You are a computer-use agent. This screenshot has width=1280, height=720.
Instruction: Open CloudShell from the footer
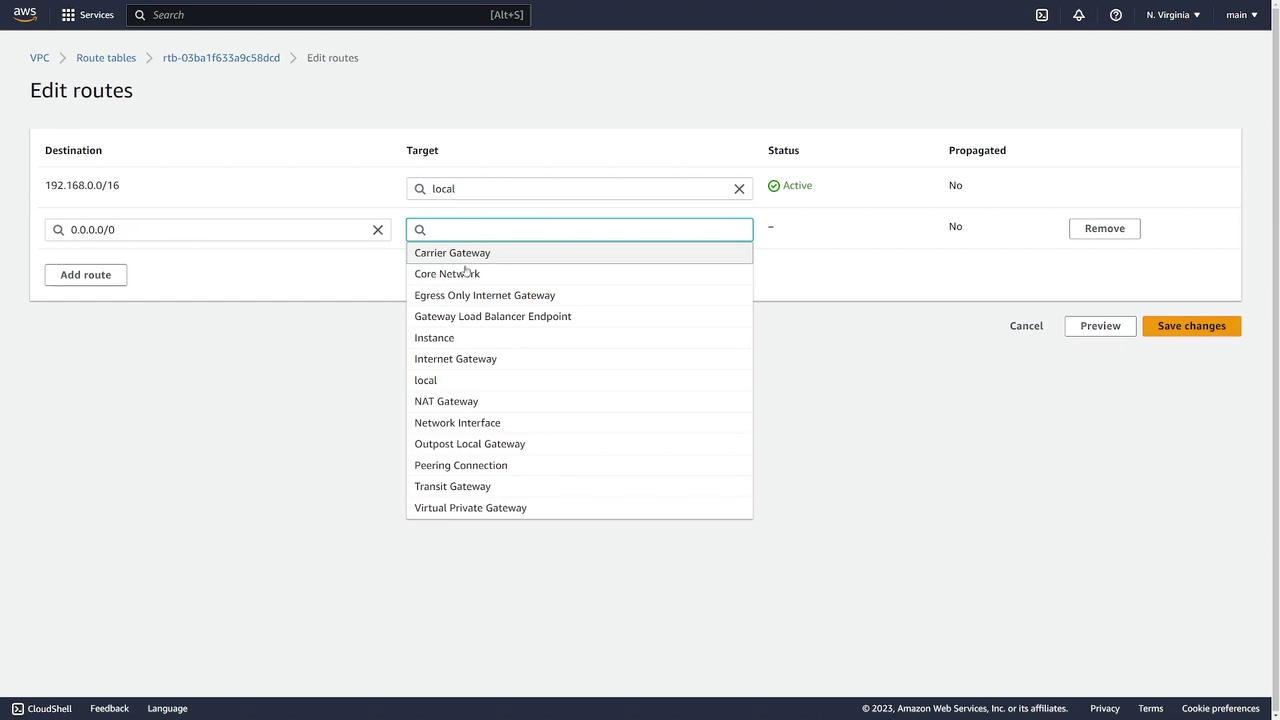pyautogui.click(x=42, y=708)
